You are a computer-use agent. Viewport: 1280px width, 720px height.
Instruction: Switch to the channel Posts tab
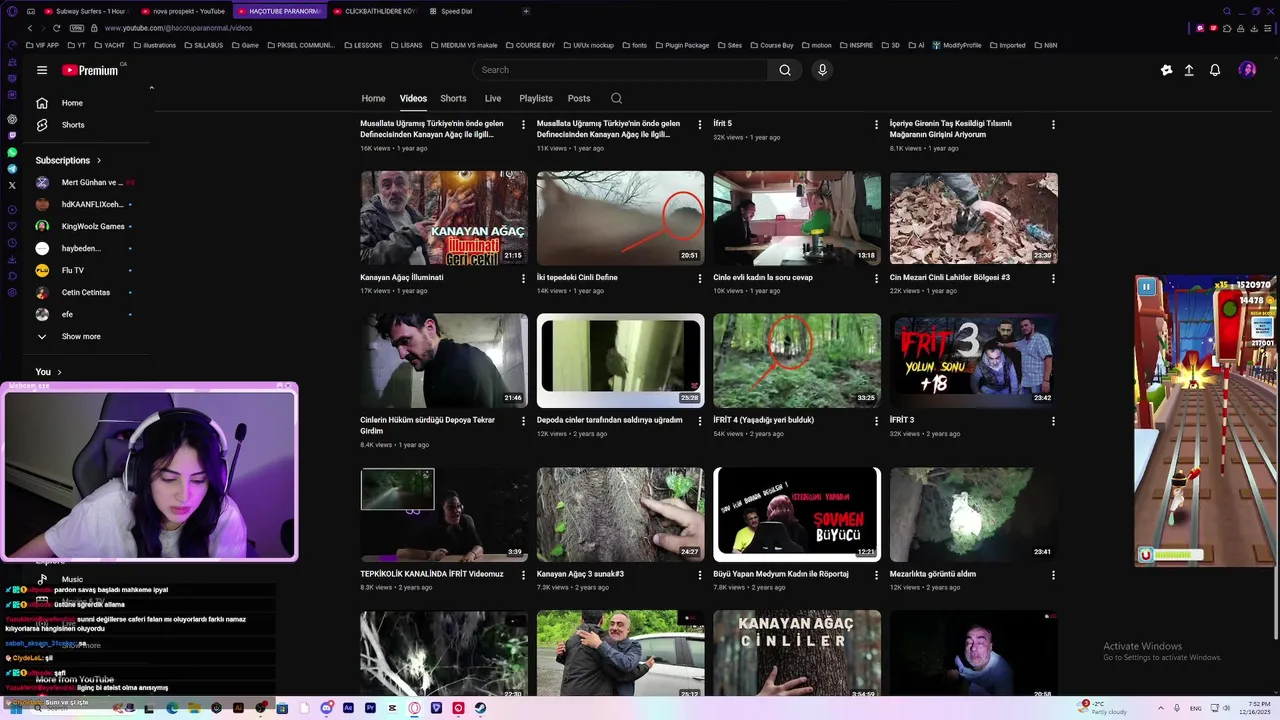coord(579,98)
